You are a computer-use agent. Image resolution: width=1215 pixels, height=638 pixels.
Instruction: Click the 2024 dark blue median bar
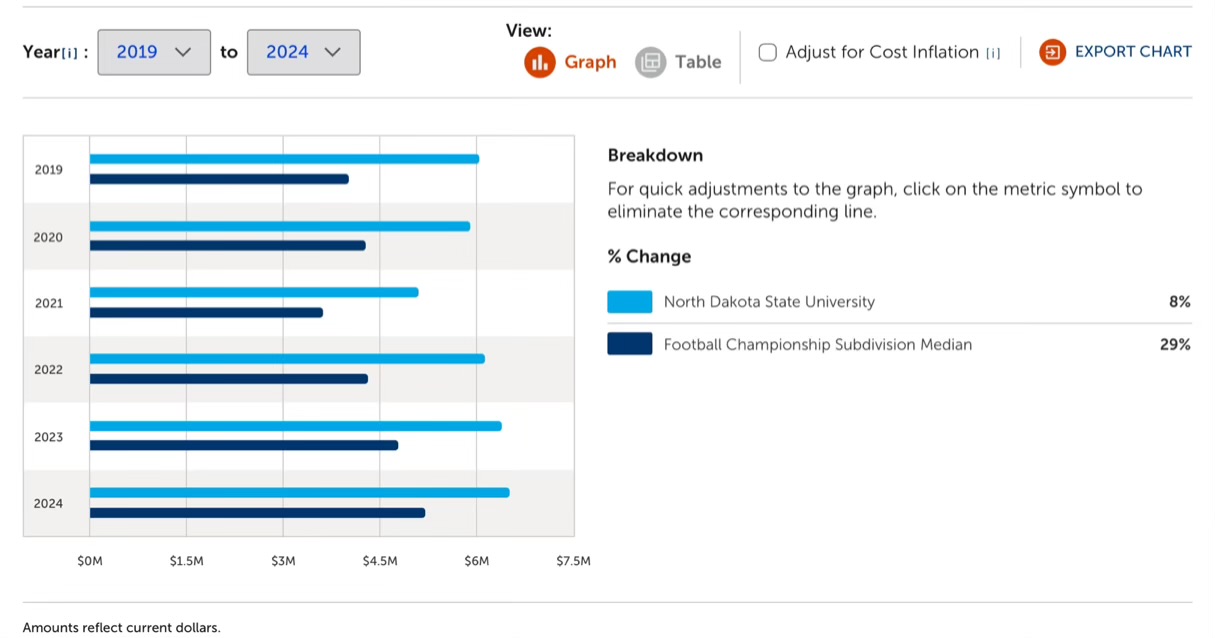click(x=257, y=513)
